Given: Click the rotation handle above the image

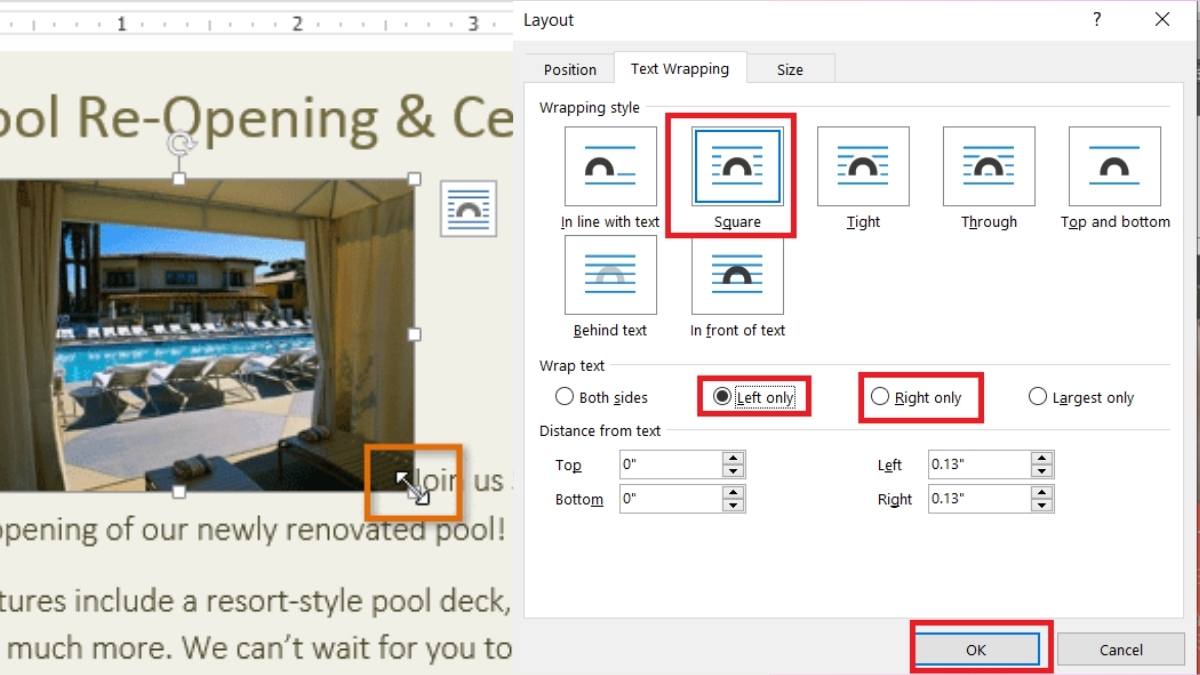Looking at the screenshot, I should coord(179,144).
